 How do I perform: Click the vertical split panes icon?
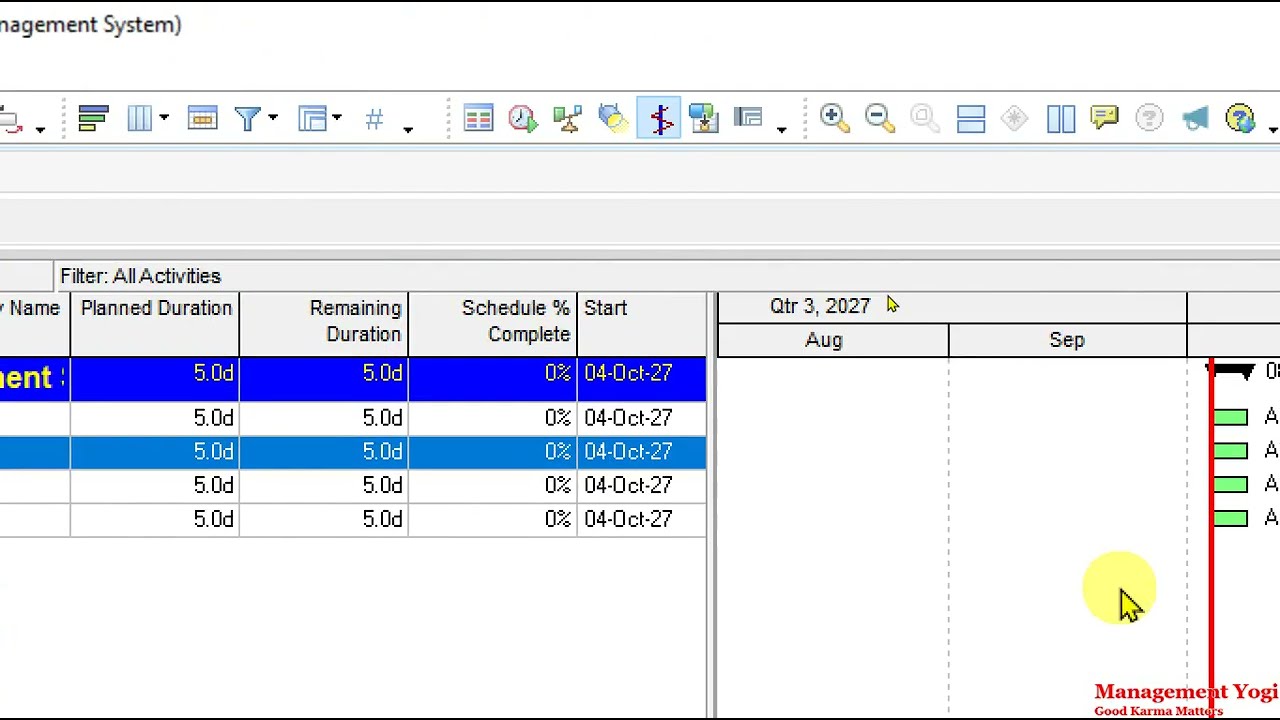point(1061,119)
